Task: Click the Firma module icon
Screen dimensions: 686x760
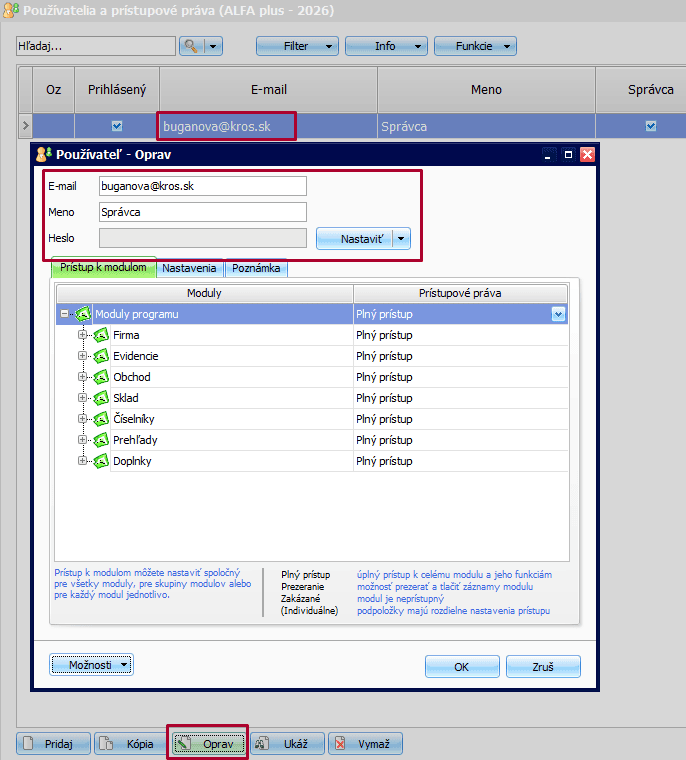Action: pyautogui.click(x=101, y=335)
